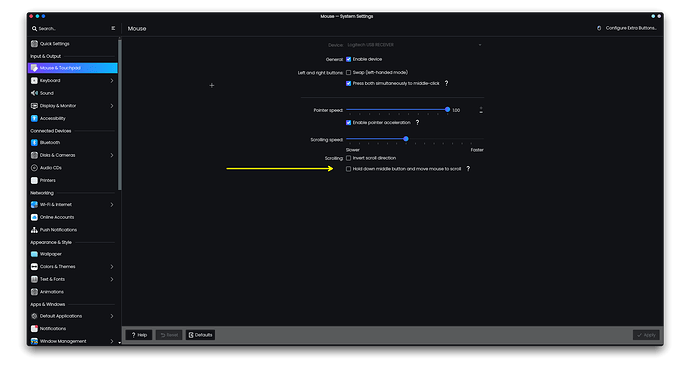Show help for middle button scroll question mark
This screenshot has width=690, height=375.
coord(468,169)
